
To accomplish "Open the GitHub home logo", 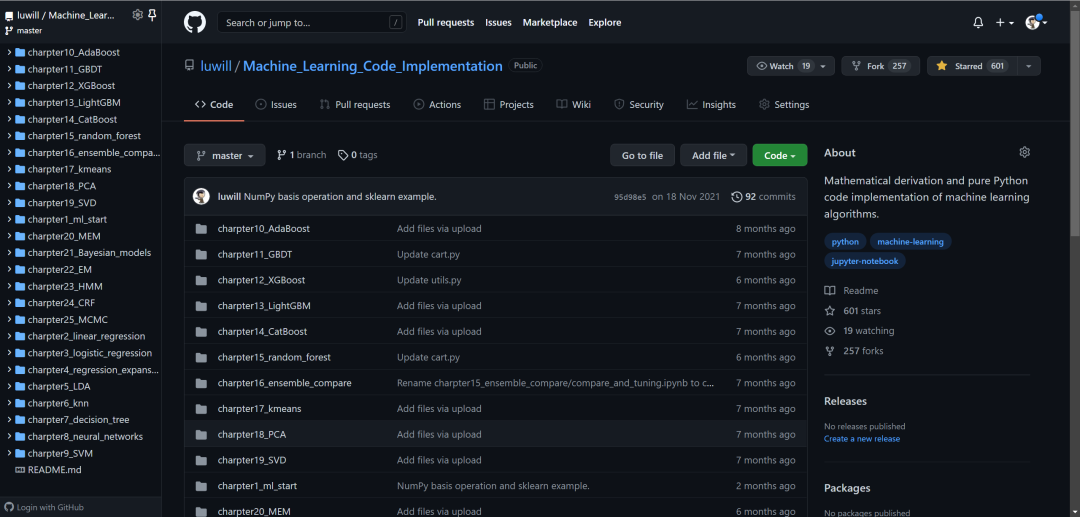I will pos(195,22).
